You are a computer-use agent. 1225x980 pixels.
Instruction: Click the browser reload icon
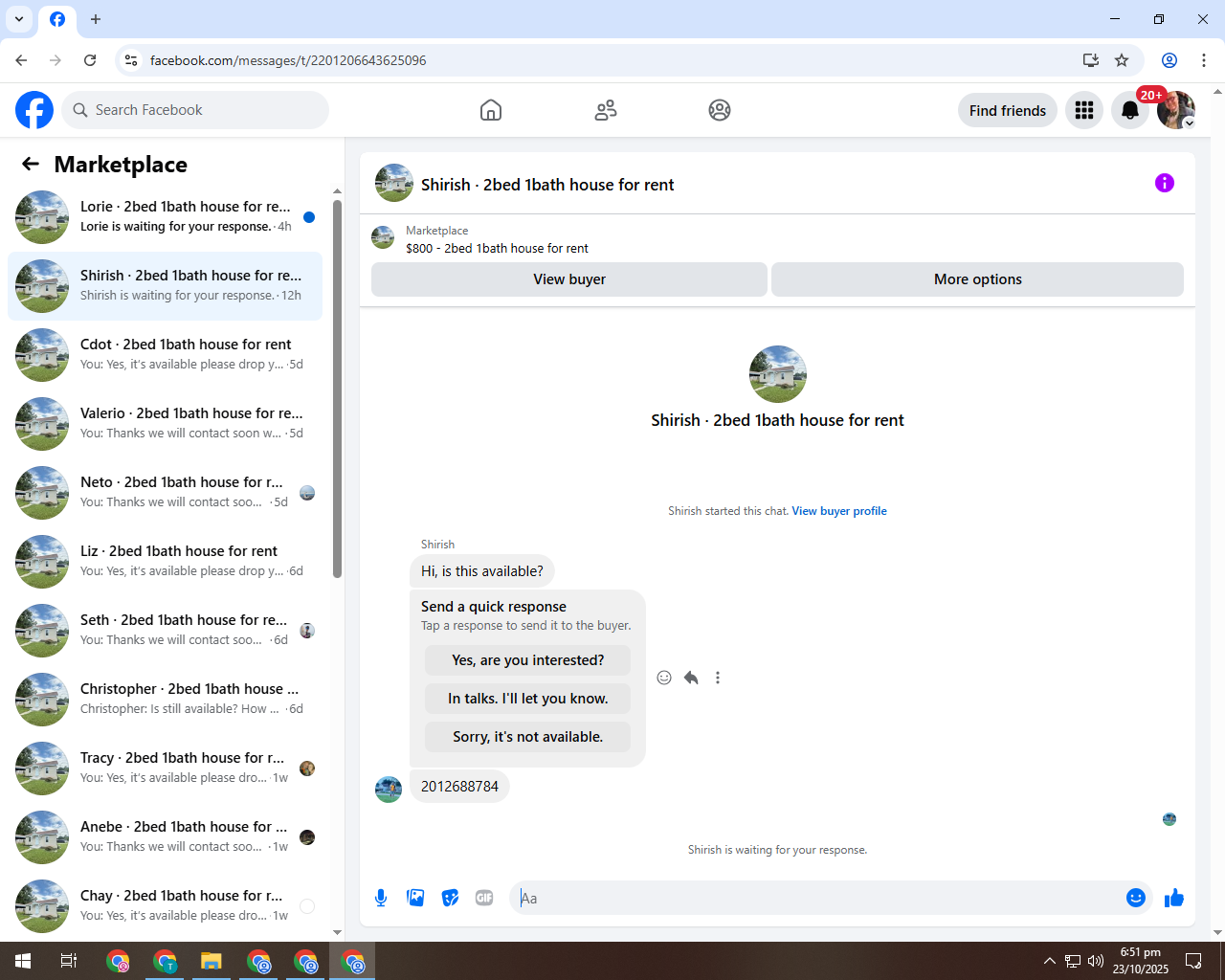(x=90, y=60)
